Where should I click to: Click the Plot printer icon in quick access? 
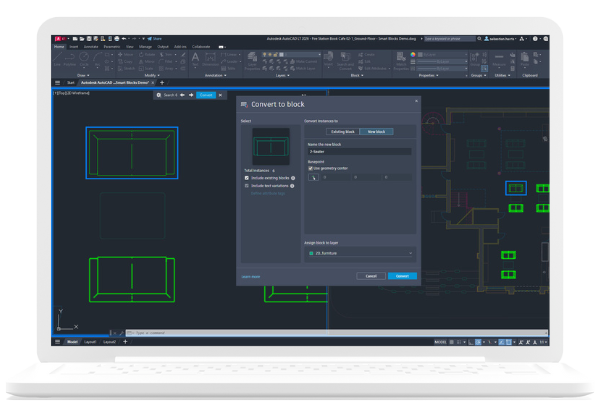(x=117, y=39)
